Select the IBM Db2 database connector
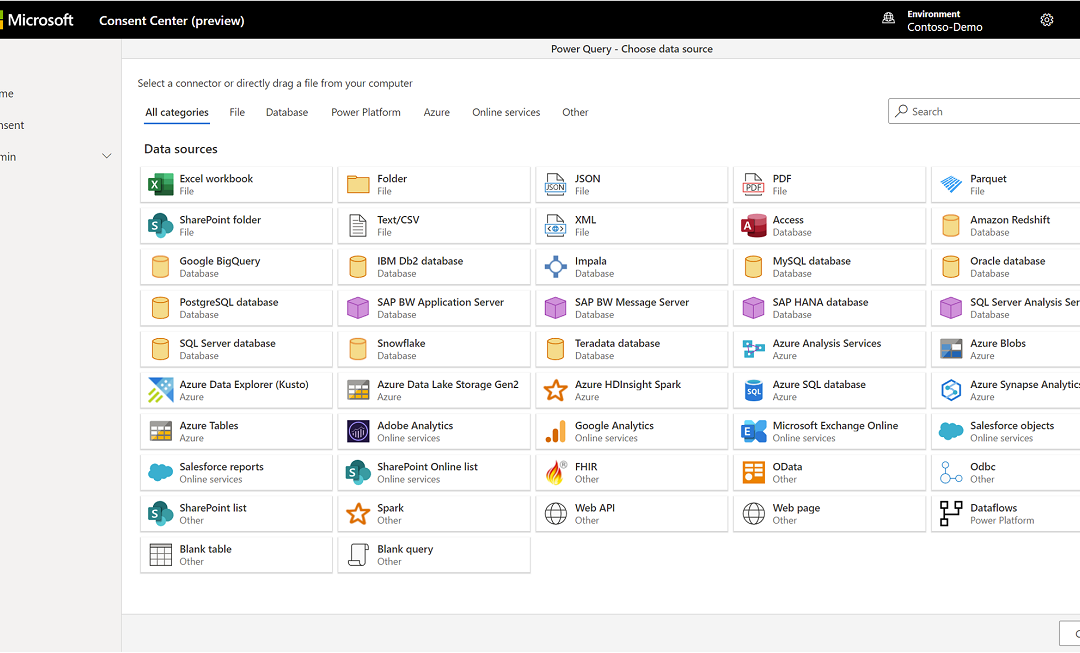Image resolution: width=1080 pixels, height=653 pixels. click(x=434, y=267)
